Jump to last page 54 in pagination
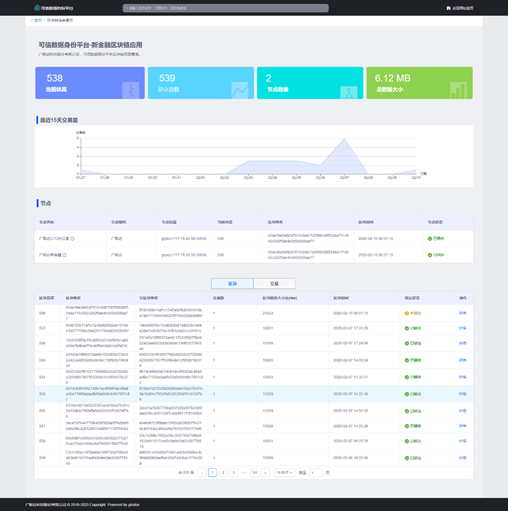The image size is (508, 511). click(255, 473)
